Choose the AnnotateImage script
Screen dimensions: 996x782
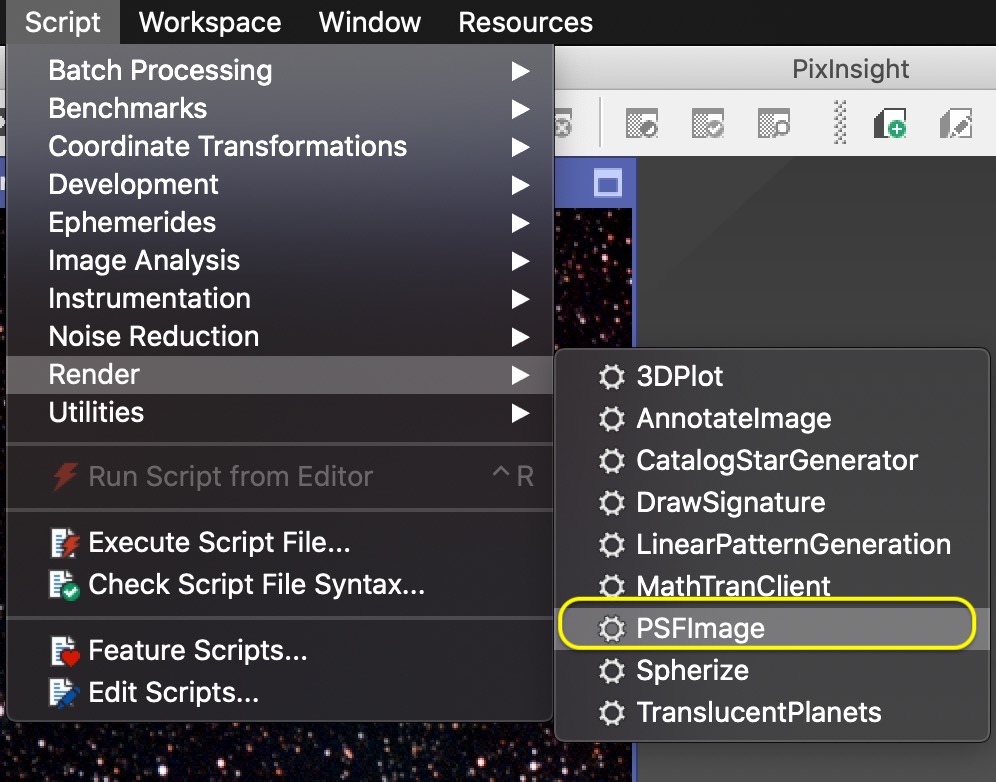click(733, 419)
